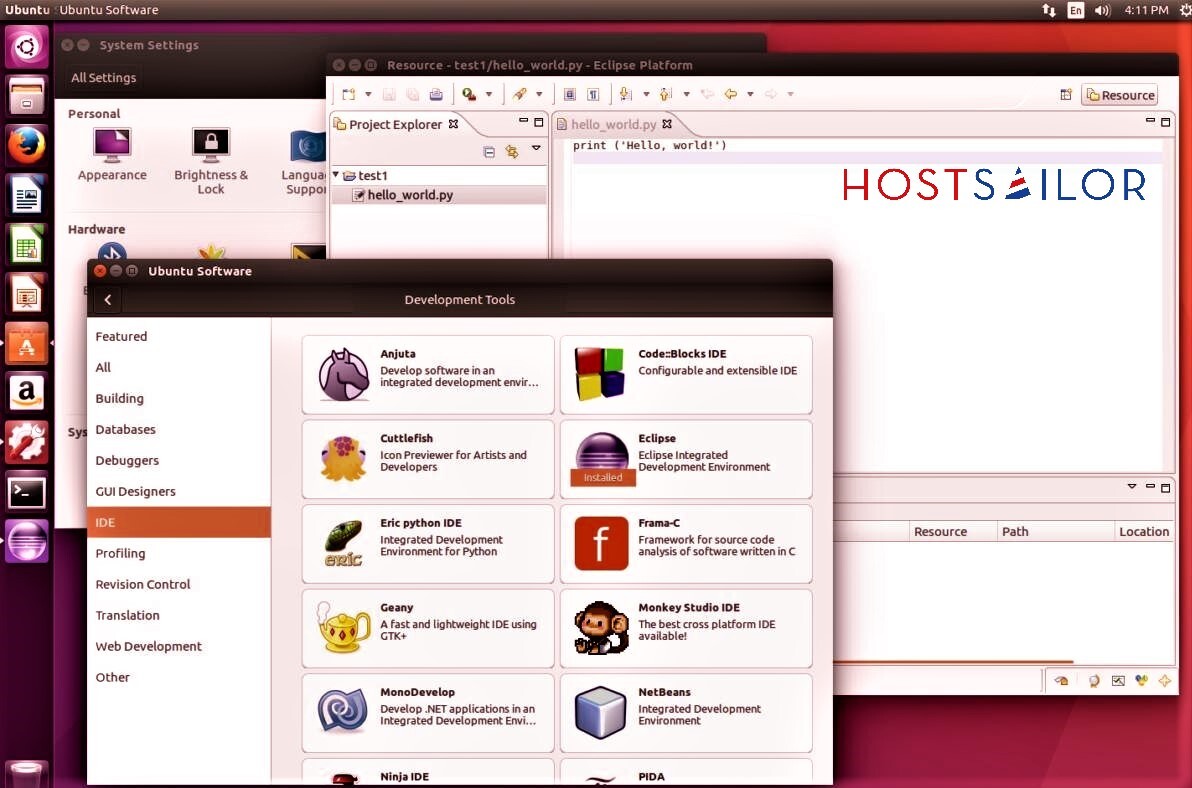Click the Frama-C red icon

tap(601, 543)
